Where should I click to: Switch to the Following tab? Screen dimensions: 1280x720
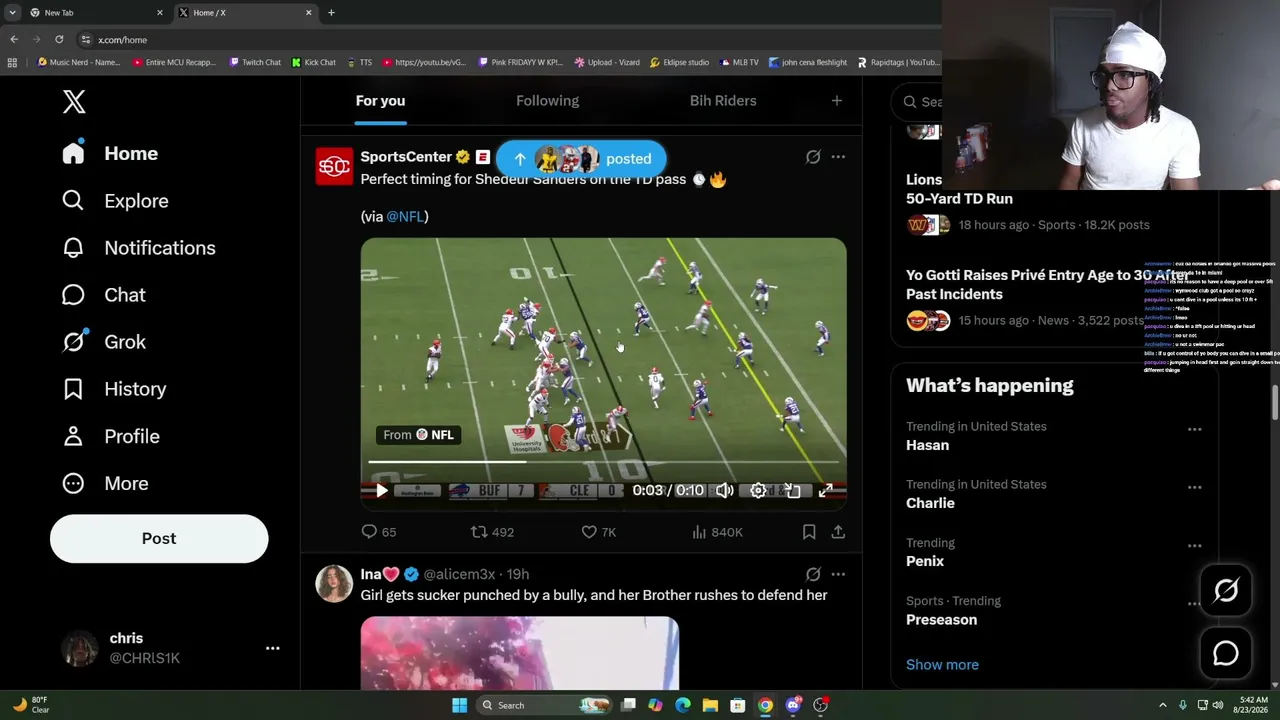547,101
